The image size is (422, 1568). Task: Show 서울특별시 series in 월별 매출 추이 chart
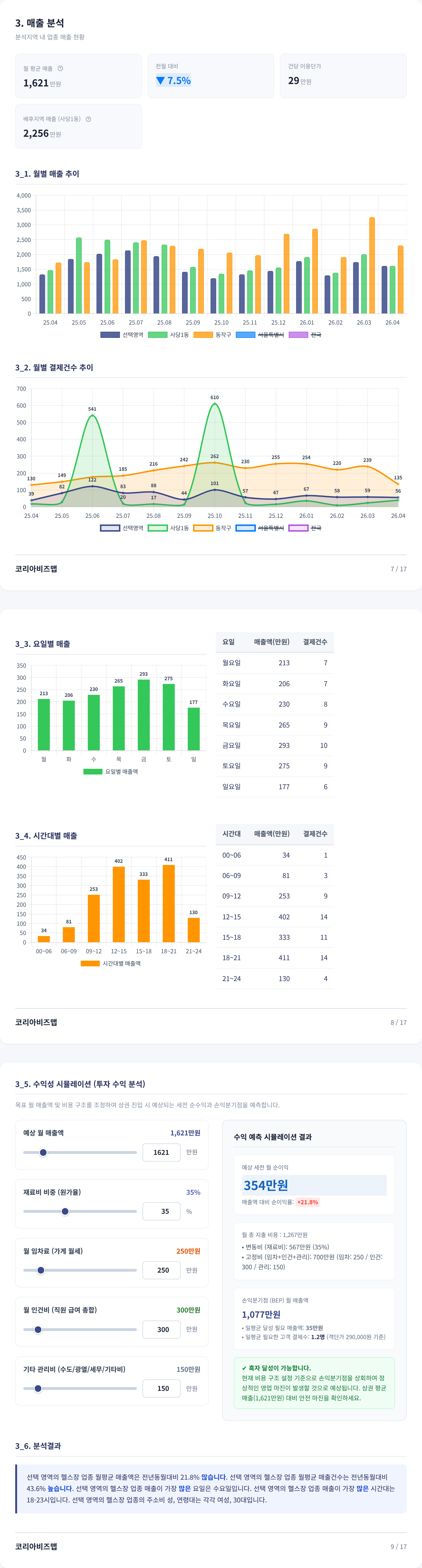(260, 335)
